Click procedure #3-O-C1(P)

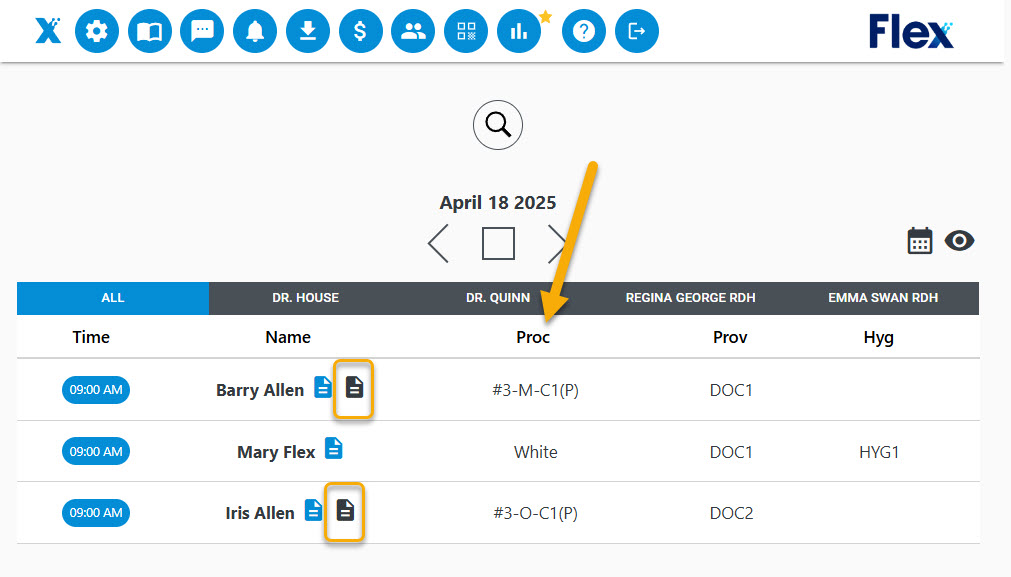point(535,513)
